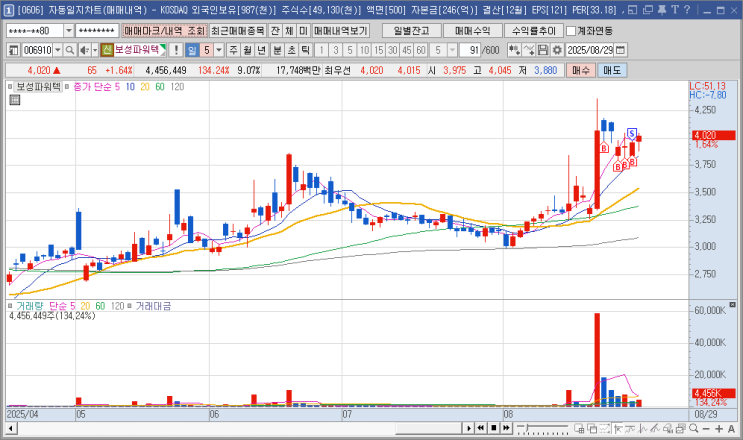Zoom in chart with plus icon
This screenshot has height=440, width=743.
tap(719, 428)
